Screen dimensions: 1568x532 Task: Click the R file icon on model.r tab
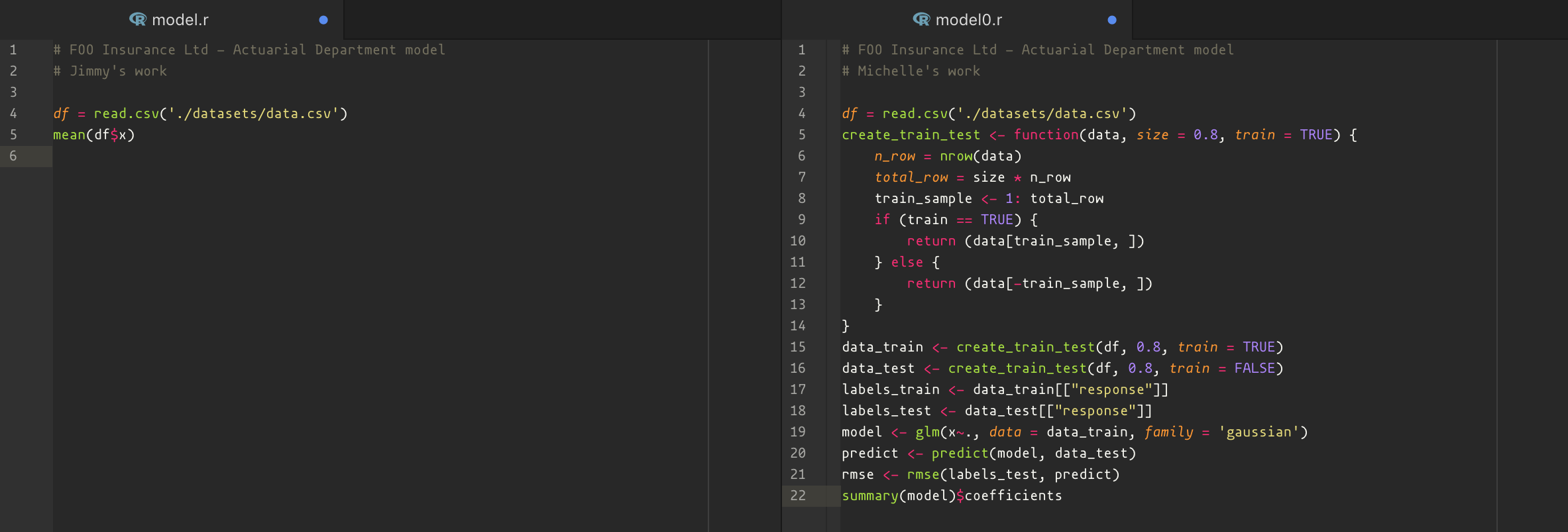(138, 20)
